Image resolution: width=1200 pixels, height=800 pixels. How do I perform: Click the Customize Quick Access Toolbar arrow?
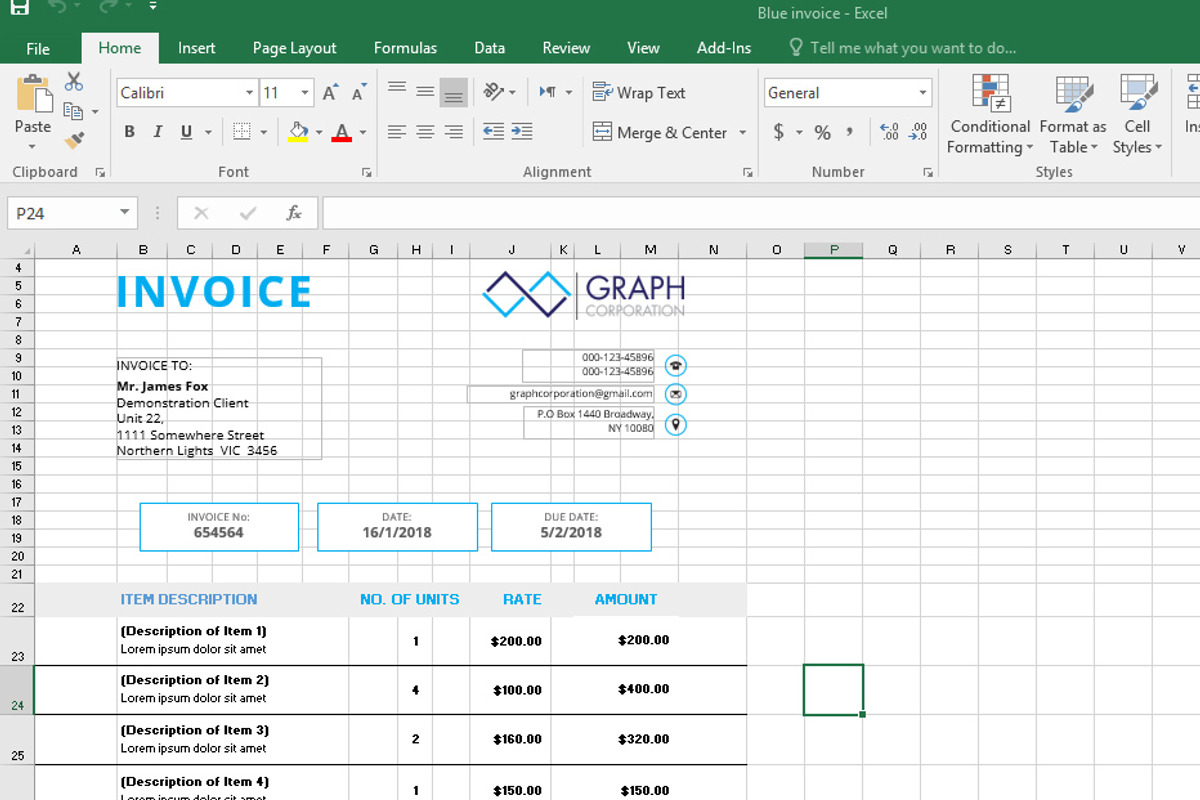pyautogui.click(x=152, y=6)
